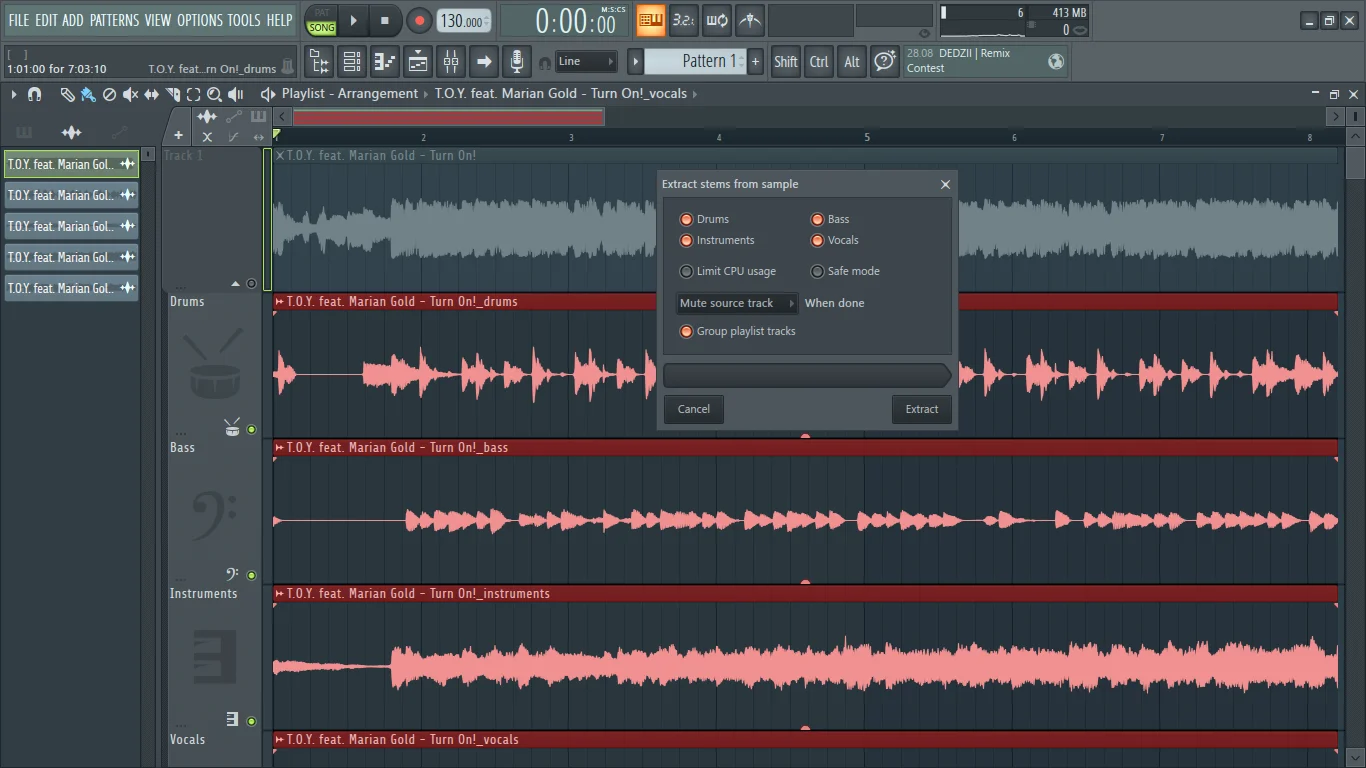The image size is (1366, 768).
Task: Open the Channel rack icon
Action: (x=352, y=62)
